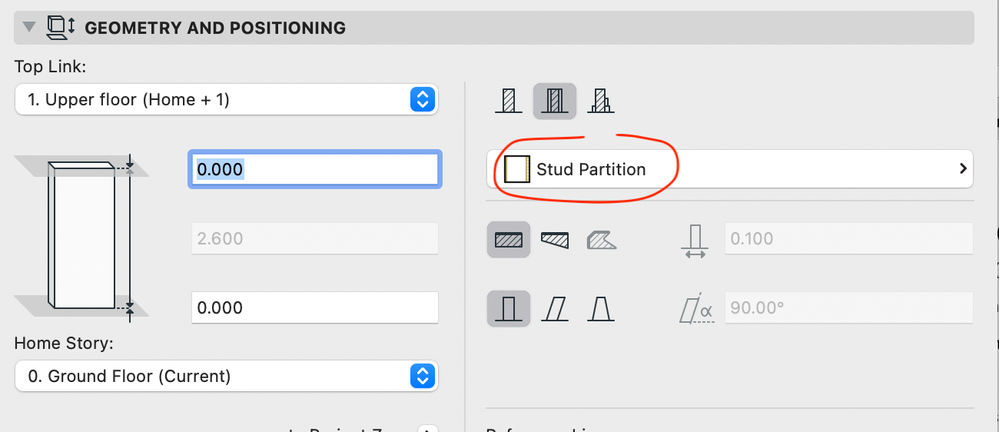Select the slanted wall complexity icon
This screenshot has height=432, width=999.
point(554,308)
